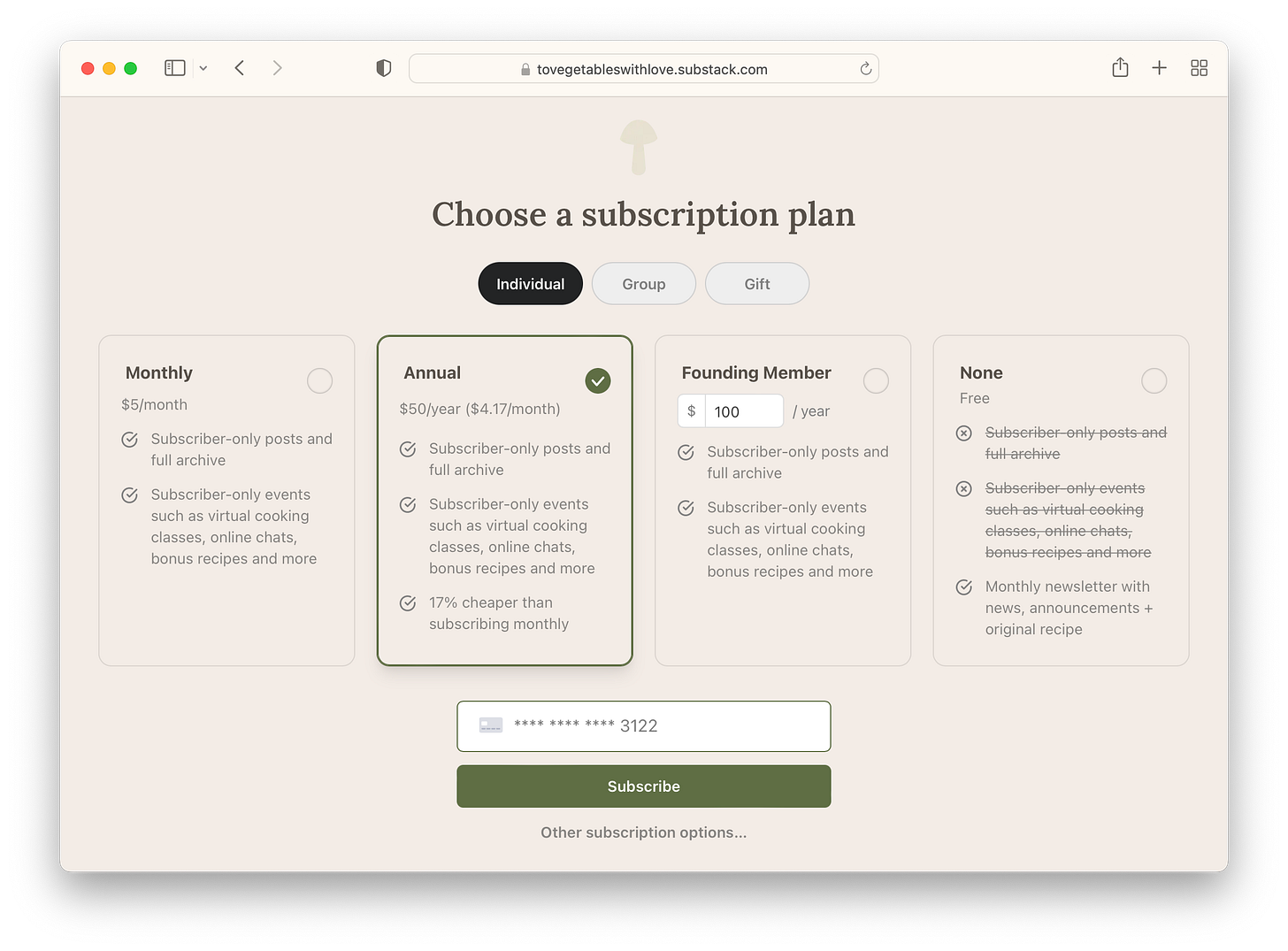Click the Monthly newsletter check icon

[x=964, y=587]
